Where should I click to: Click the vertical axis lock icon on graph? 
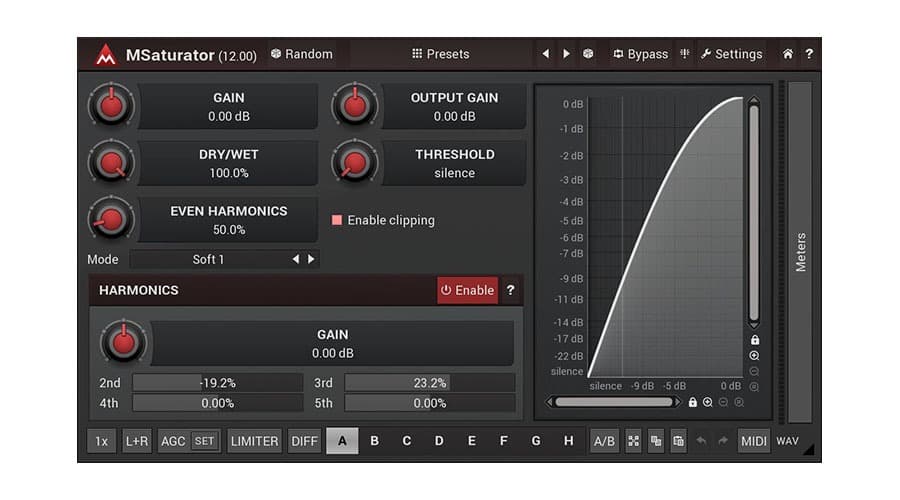(x=755, y=340)
